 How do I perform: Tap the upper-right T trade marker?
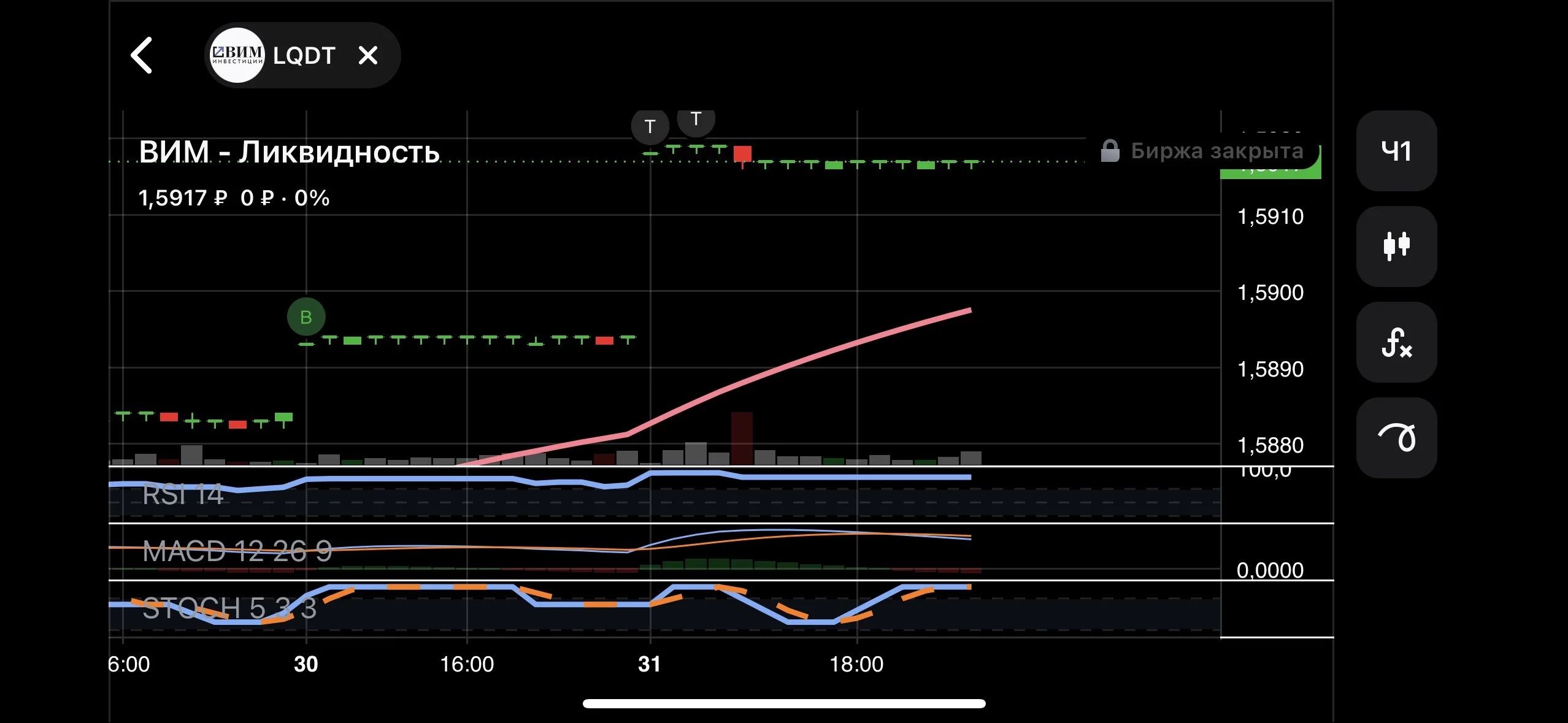pos(696,120)
